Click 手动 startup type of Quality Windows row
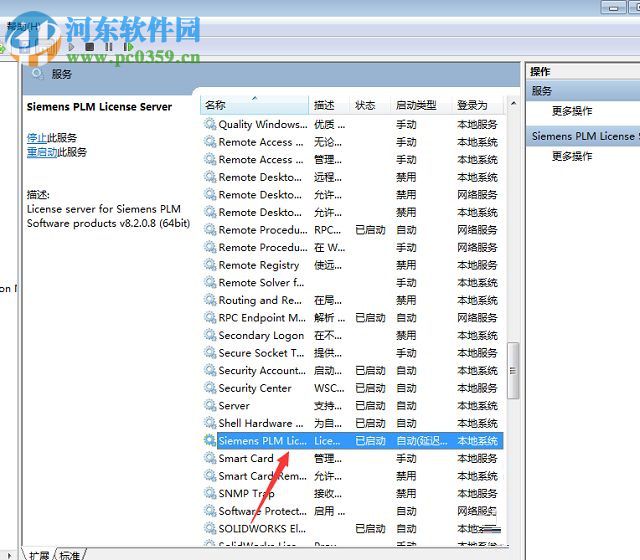The image size is (640, 560). [406, 124]
